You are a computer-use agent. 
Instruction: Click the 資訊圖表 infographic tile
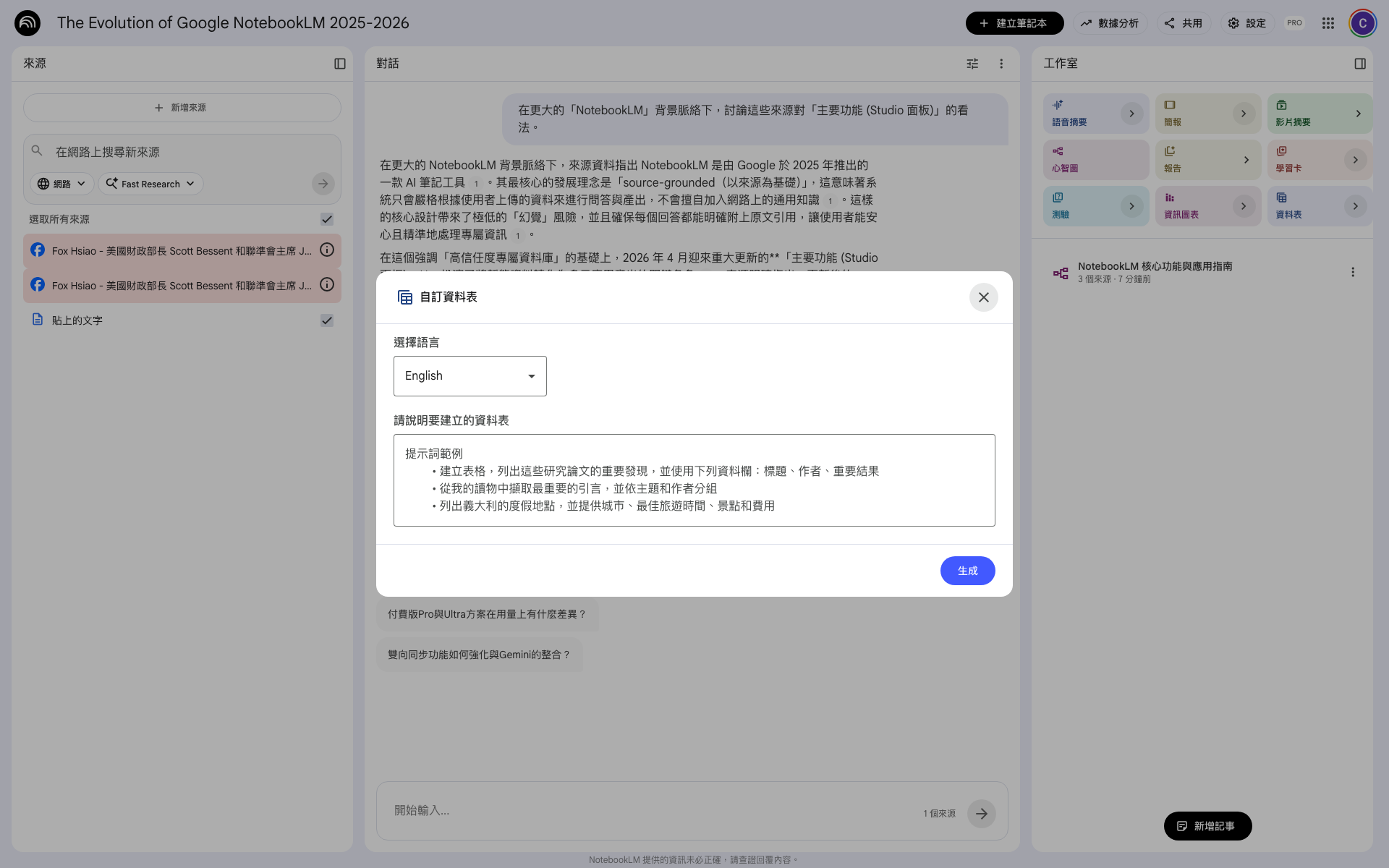(x=1207, y=206)
